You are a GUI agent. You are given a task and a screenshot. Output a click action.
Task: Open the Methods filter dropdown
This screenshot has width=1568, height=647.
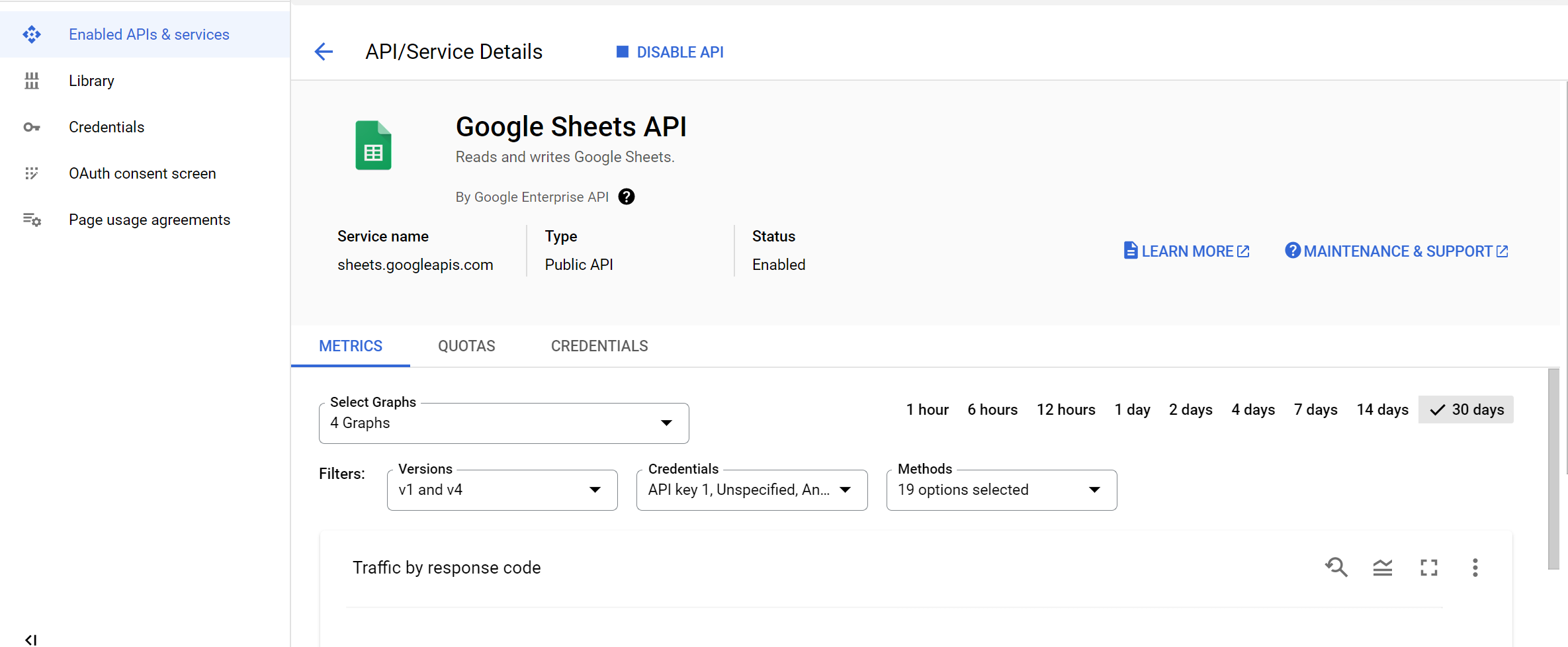1002,490
